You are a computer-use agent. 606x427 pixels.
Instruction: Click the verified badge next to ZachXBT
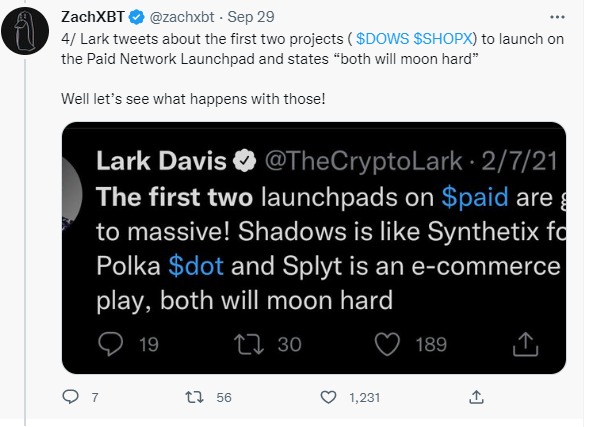pyautogui.click(x=138, y=17)
